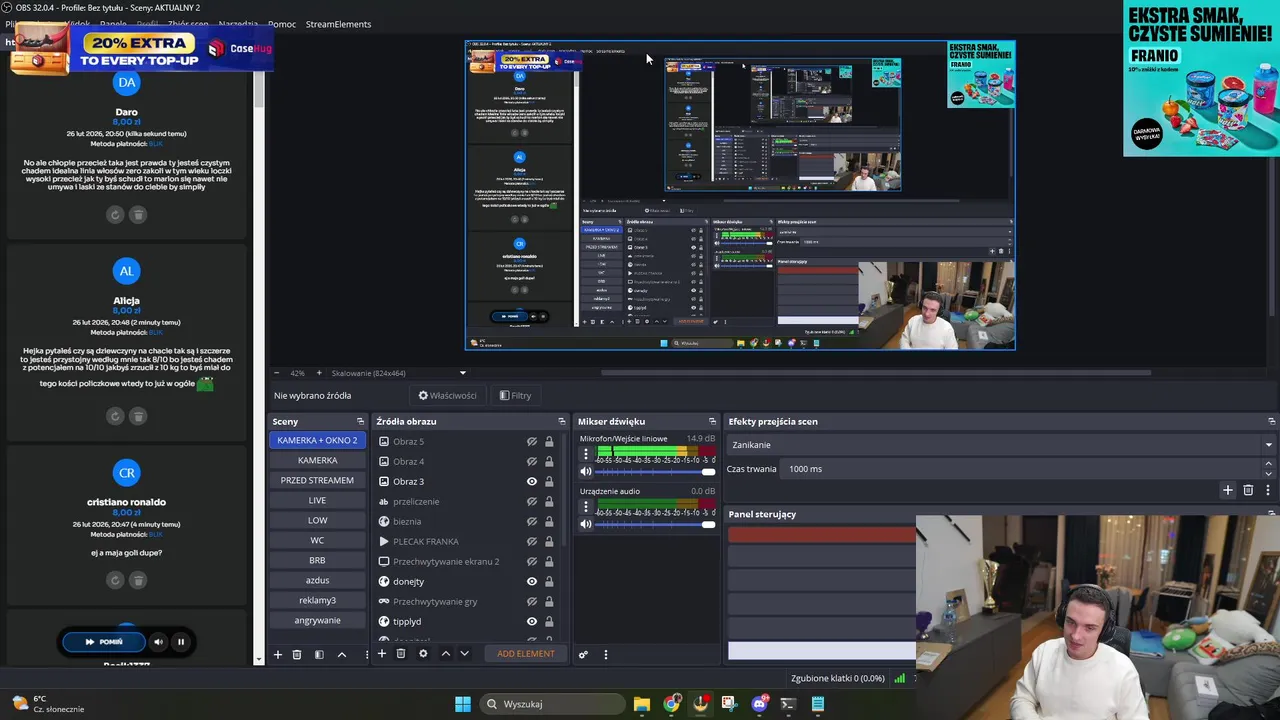Screen dimensions: 1280x720
Task: Open Discord from the taskbar
Action: tap(759, 704)
